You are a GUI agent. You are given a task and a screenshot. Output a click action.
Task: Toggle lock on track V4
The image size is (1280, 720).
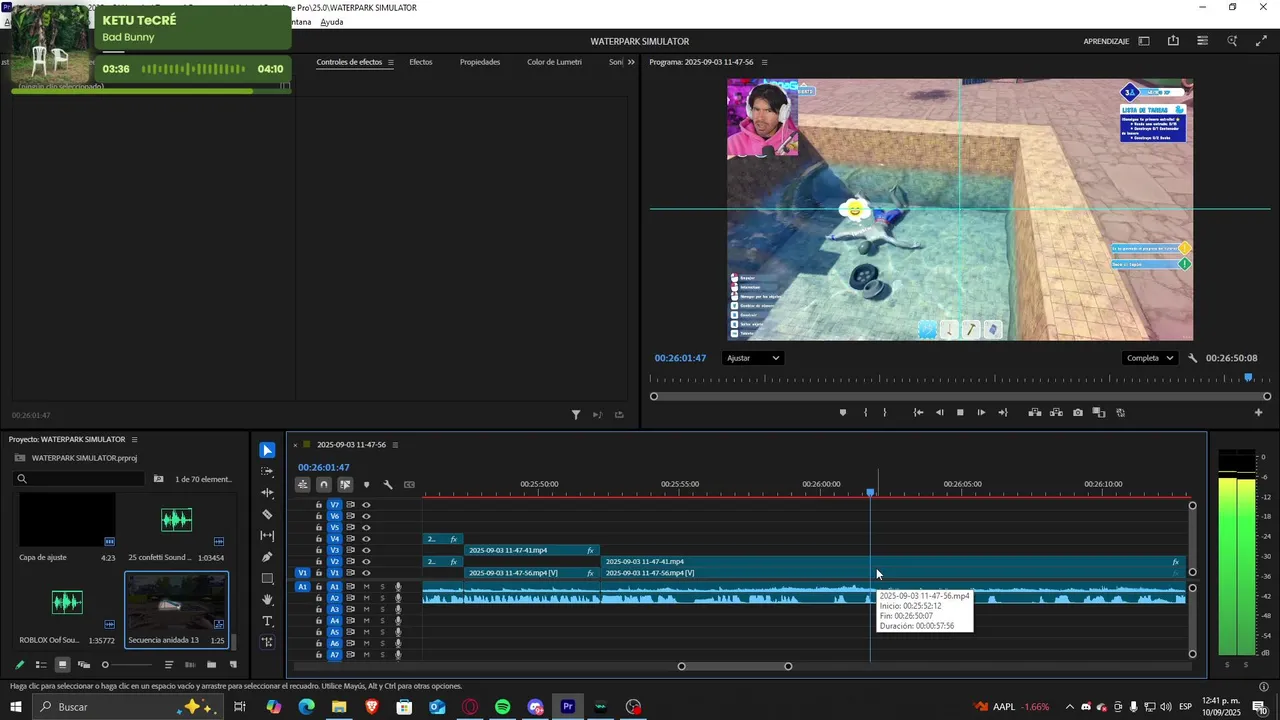pyautogui.click(x=319, y=539)
